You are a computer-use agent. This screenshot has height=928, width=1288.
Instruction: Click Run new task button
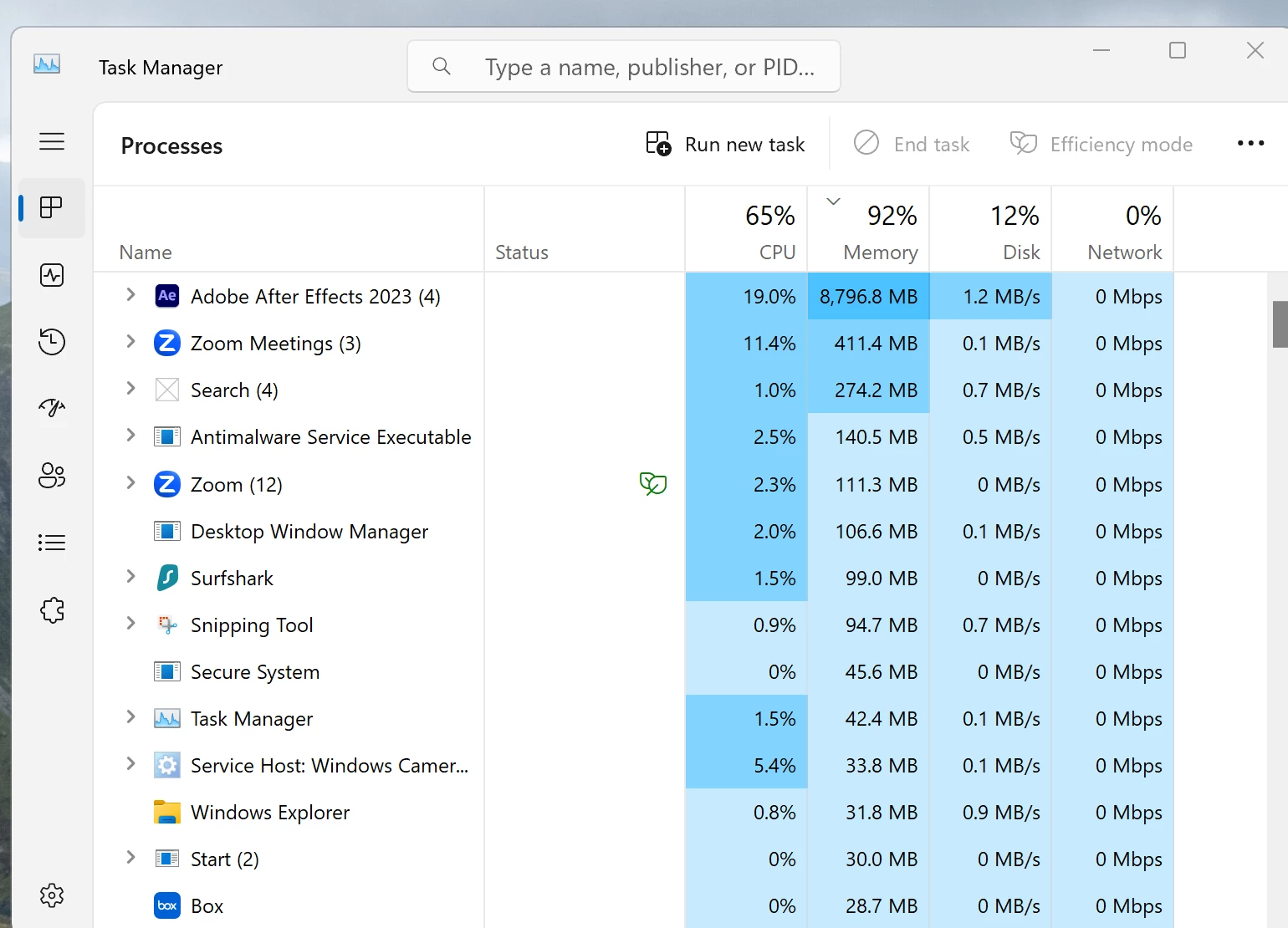725,145
